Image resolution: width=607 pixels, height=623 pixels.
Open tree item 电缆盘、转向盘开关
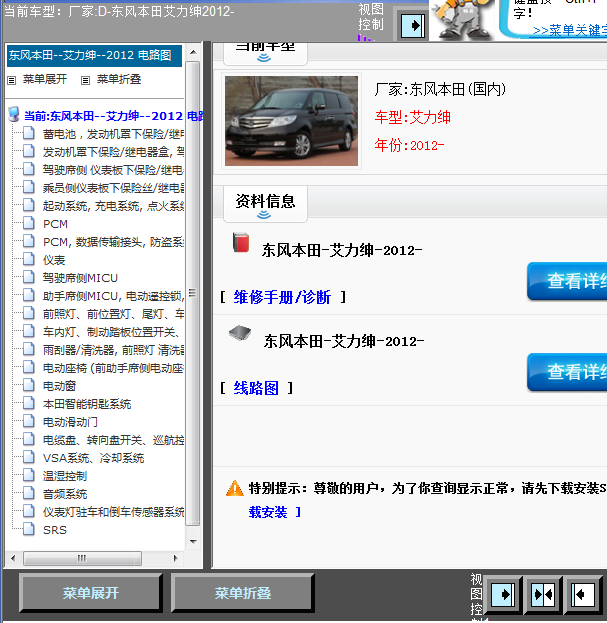pyautogui.click(x=113, y=440)
